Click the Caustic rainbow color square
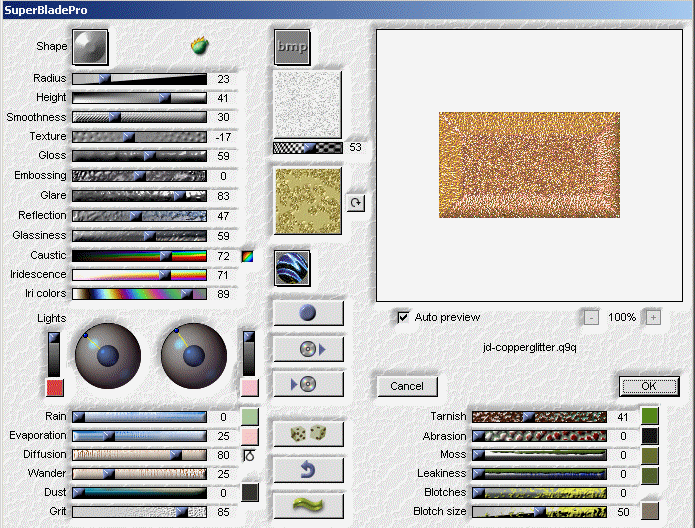The image size is (695, 528). 247,256
